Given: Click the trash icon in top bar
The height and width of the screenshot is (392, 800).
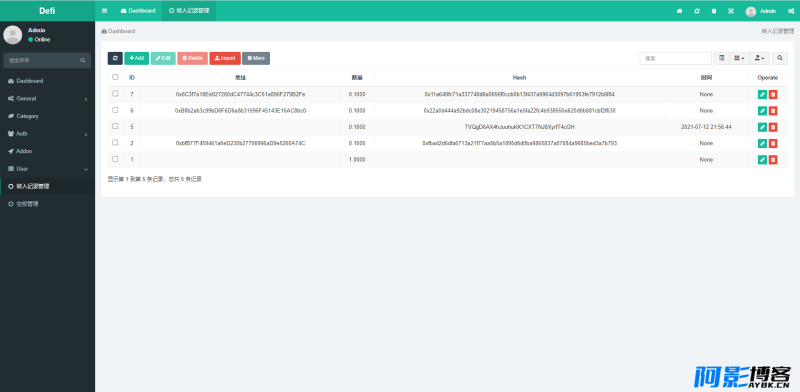Looking at the screenshot, I should point(714,11).
